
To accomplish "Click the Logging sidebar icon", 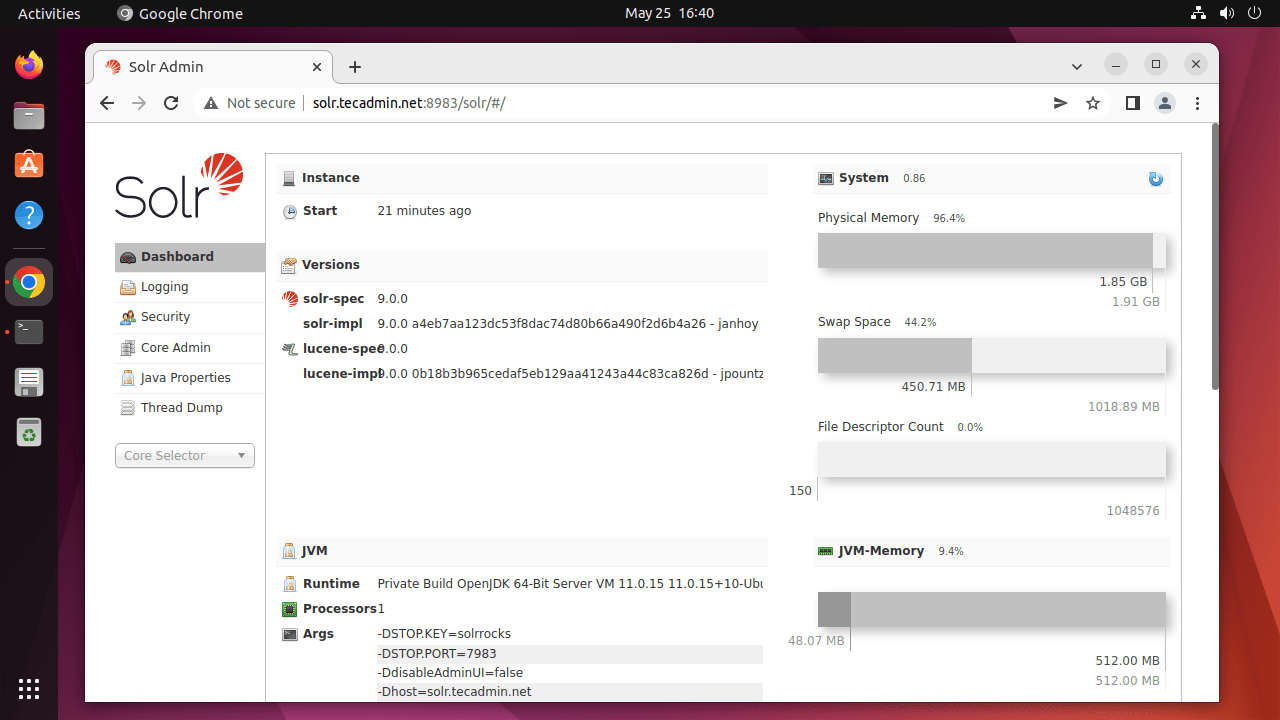I will pyautogui.click(x=128, y=287).
